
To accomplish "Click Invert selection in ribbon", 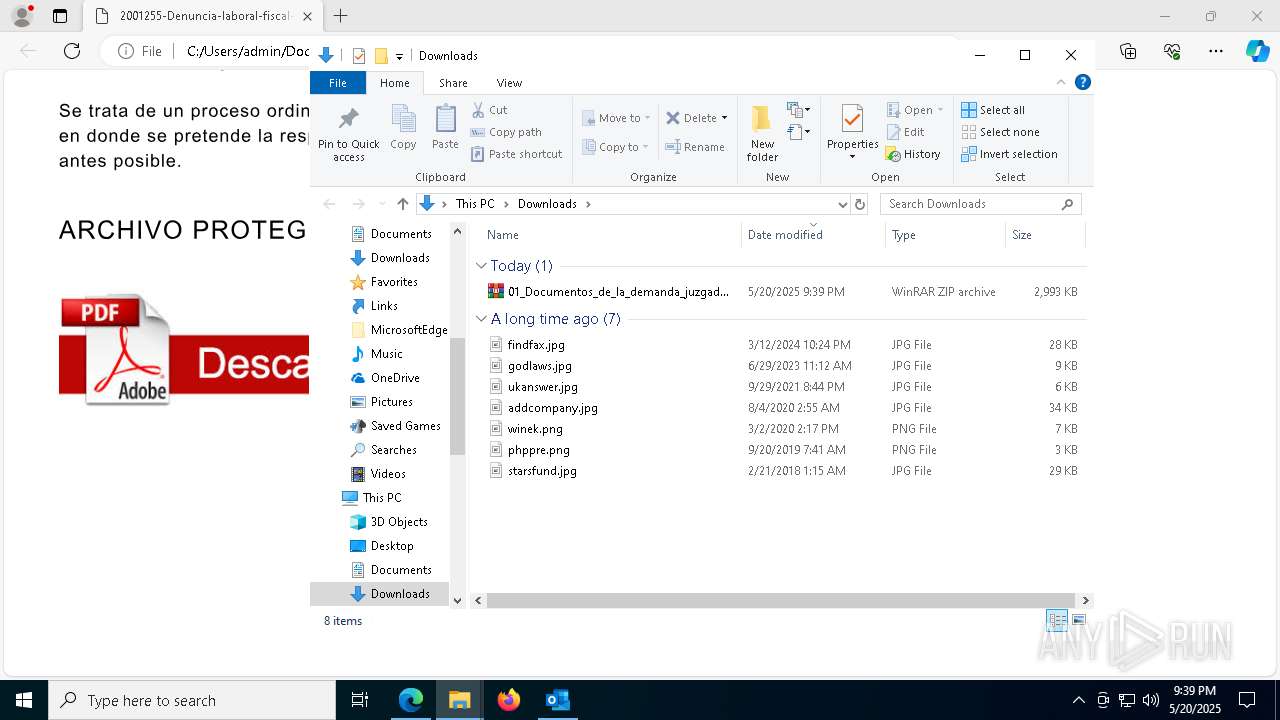I will [x=1009, y=154].
